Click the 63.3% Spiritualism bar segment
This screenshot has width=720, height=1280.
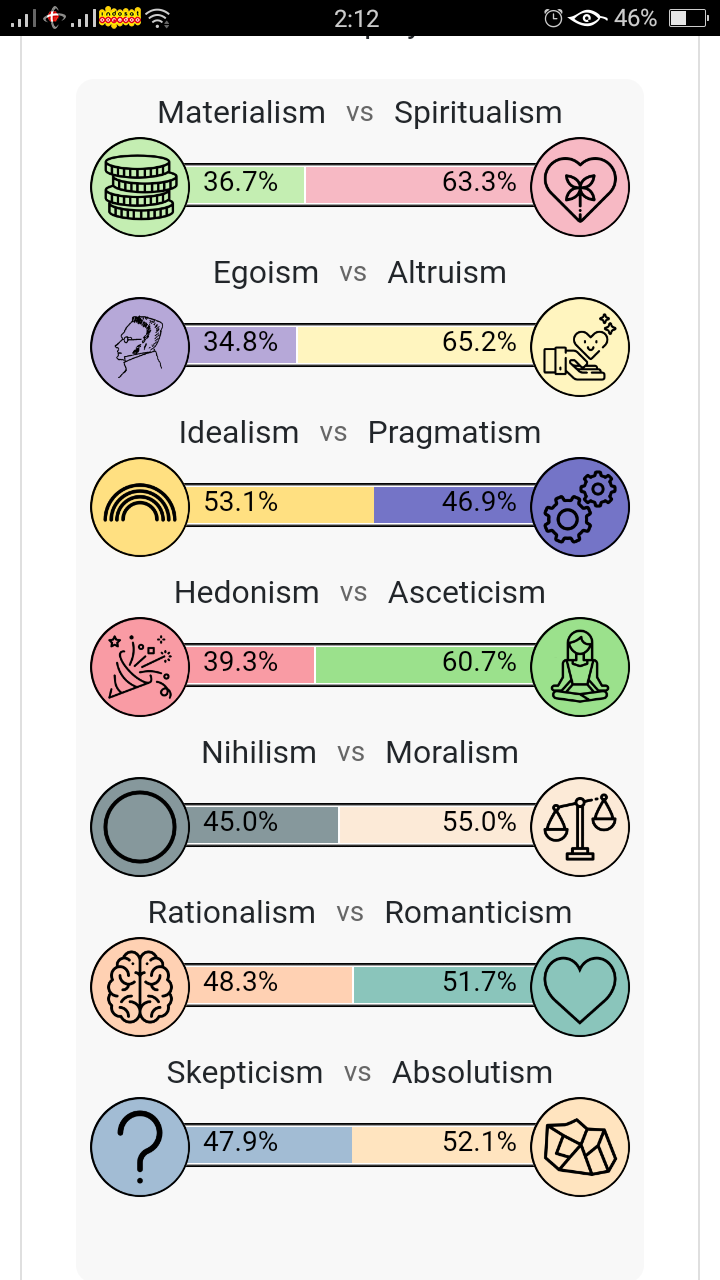(420, 186)
